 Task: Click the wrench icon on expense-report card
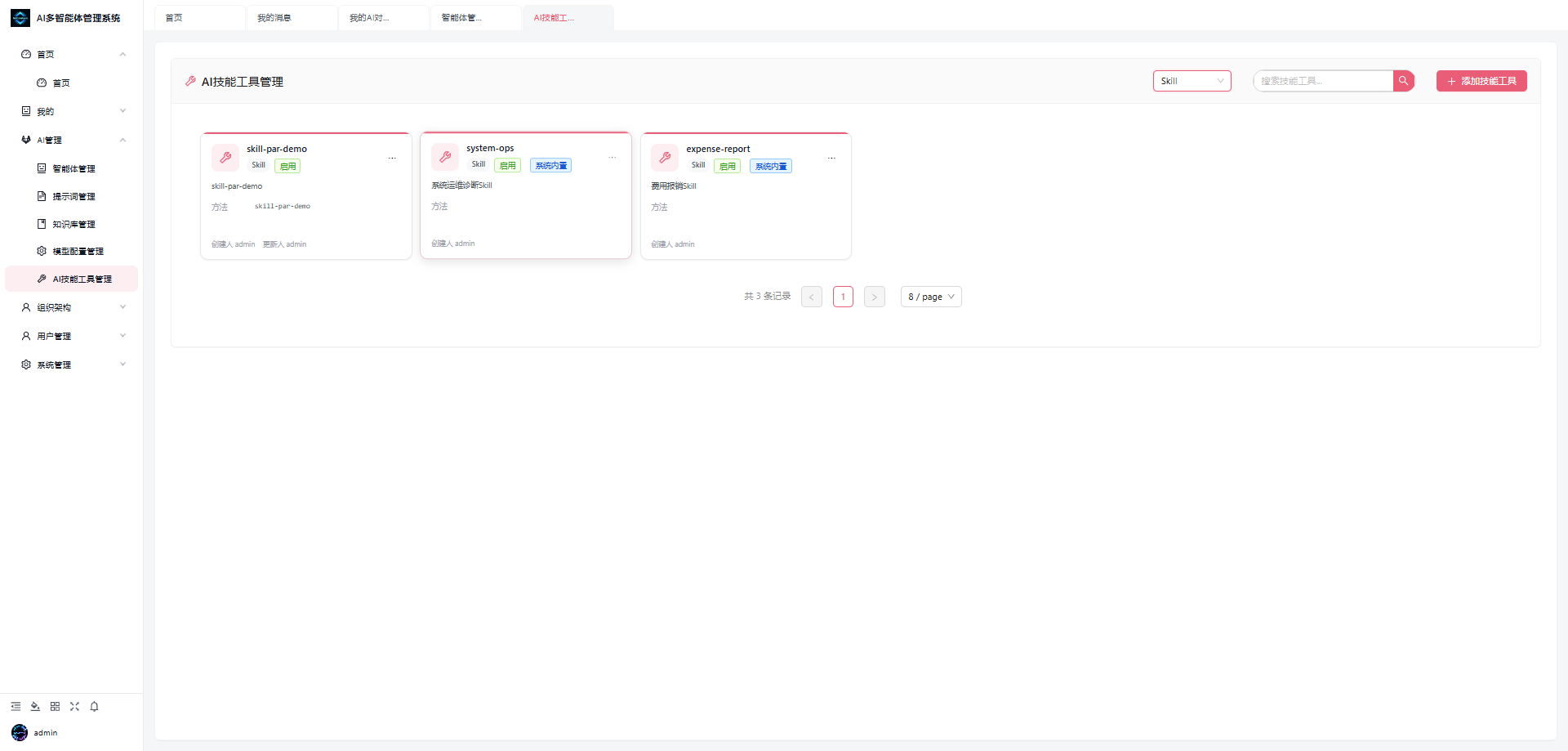665,157
